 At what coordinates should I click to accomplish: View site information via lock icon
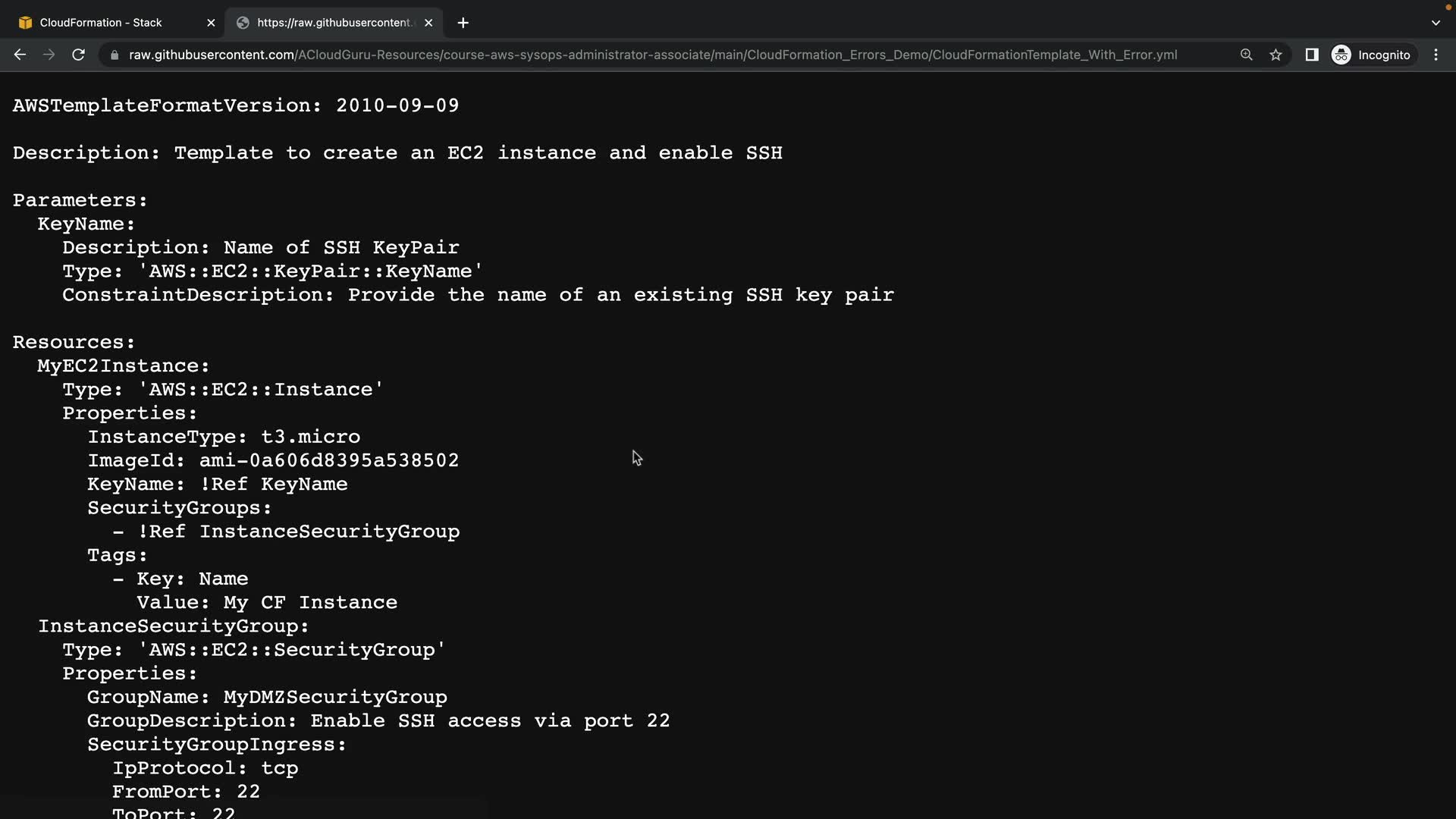click(115, 55)
